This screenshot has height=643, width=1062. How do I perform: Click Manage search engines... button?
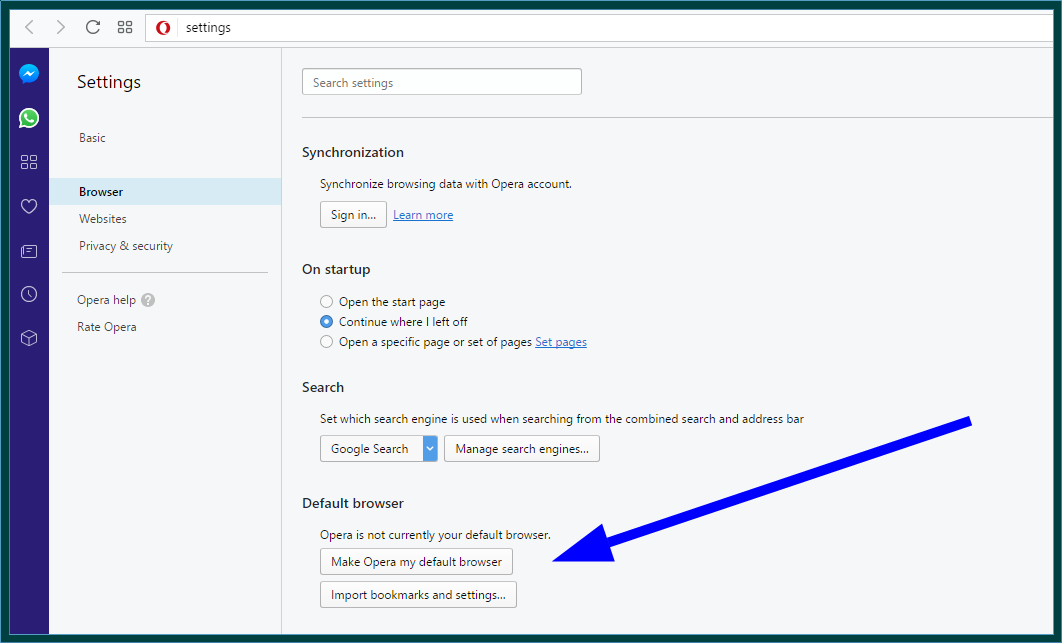[x=522, y=449]
